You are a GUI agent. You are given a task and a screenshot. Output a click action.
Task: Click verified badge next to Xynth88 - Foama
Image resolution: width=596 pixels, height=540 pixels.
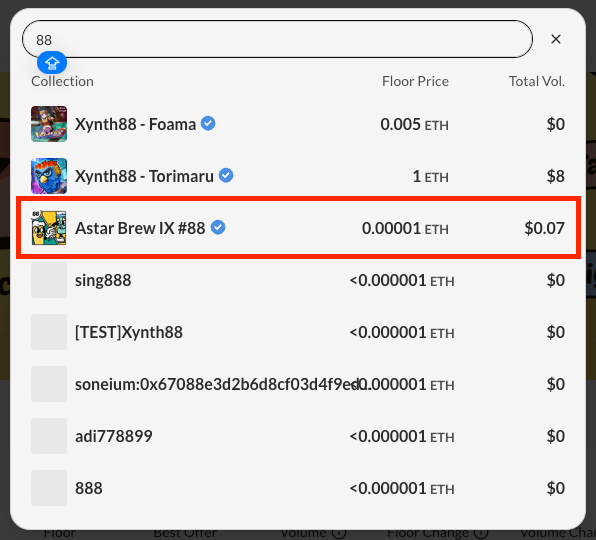pos(208,123)
